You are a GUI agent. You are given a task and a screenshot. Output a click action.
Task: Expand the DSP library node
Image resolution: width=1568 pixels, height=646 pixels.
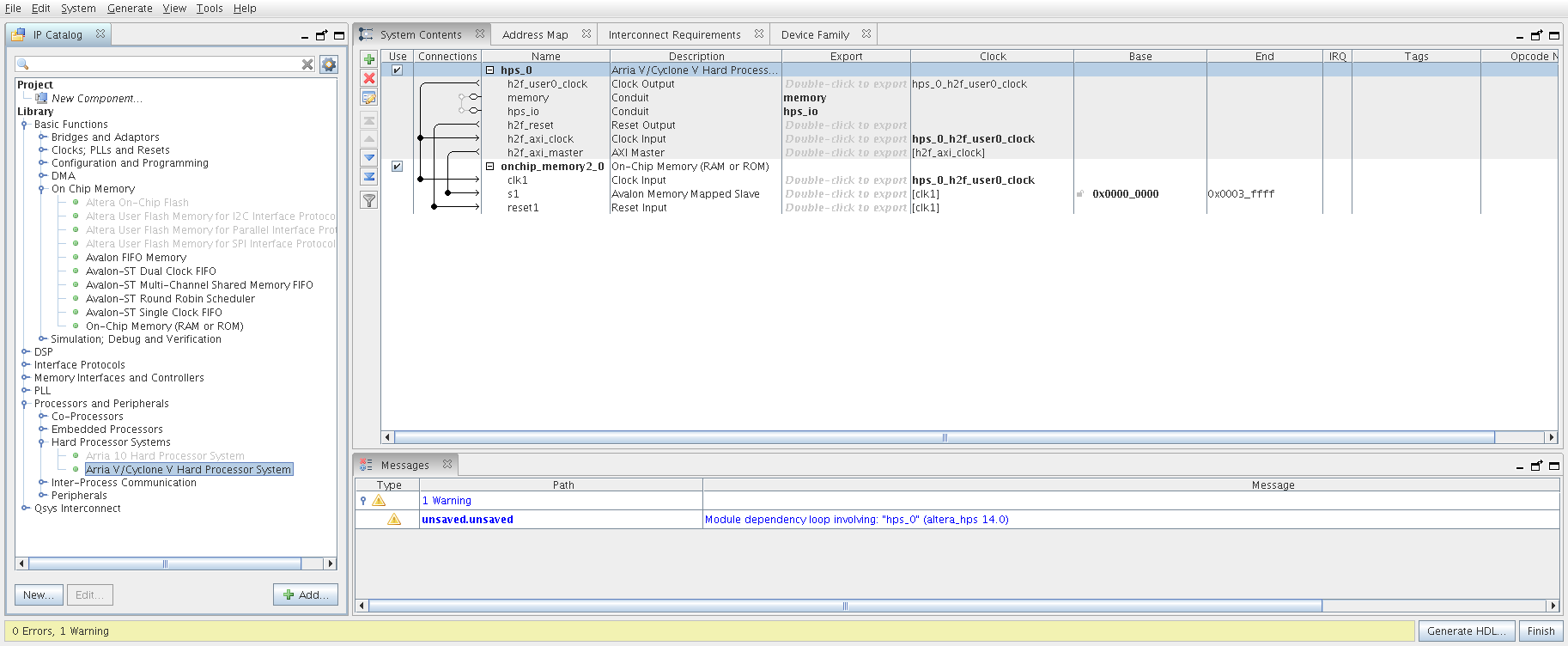tap(25, 352)
